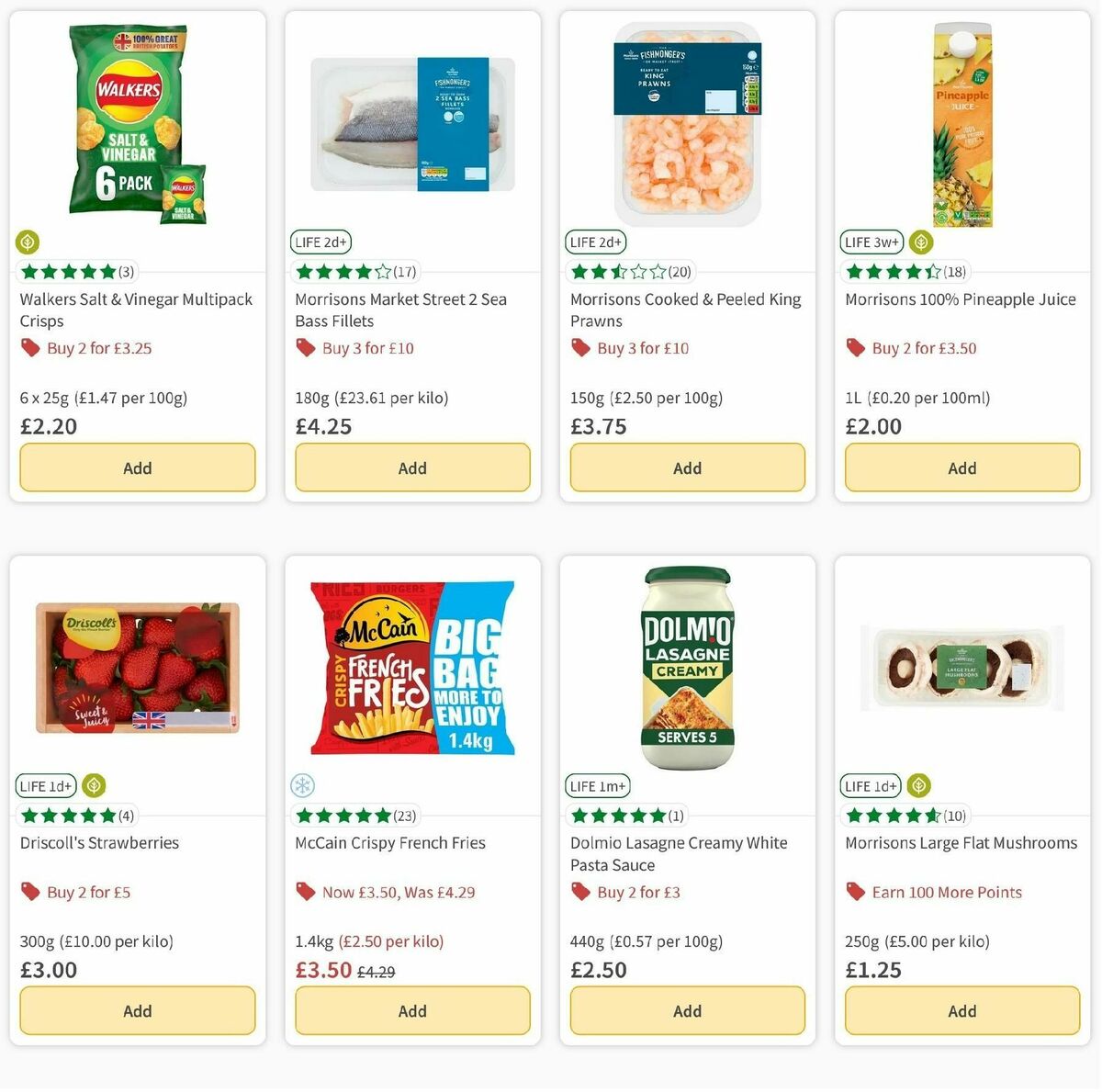Viewport: 1102px width, 1092px height.
Task: Add McCain Crispy French Fries to basket
Action: click(x=411, y=1010)
